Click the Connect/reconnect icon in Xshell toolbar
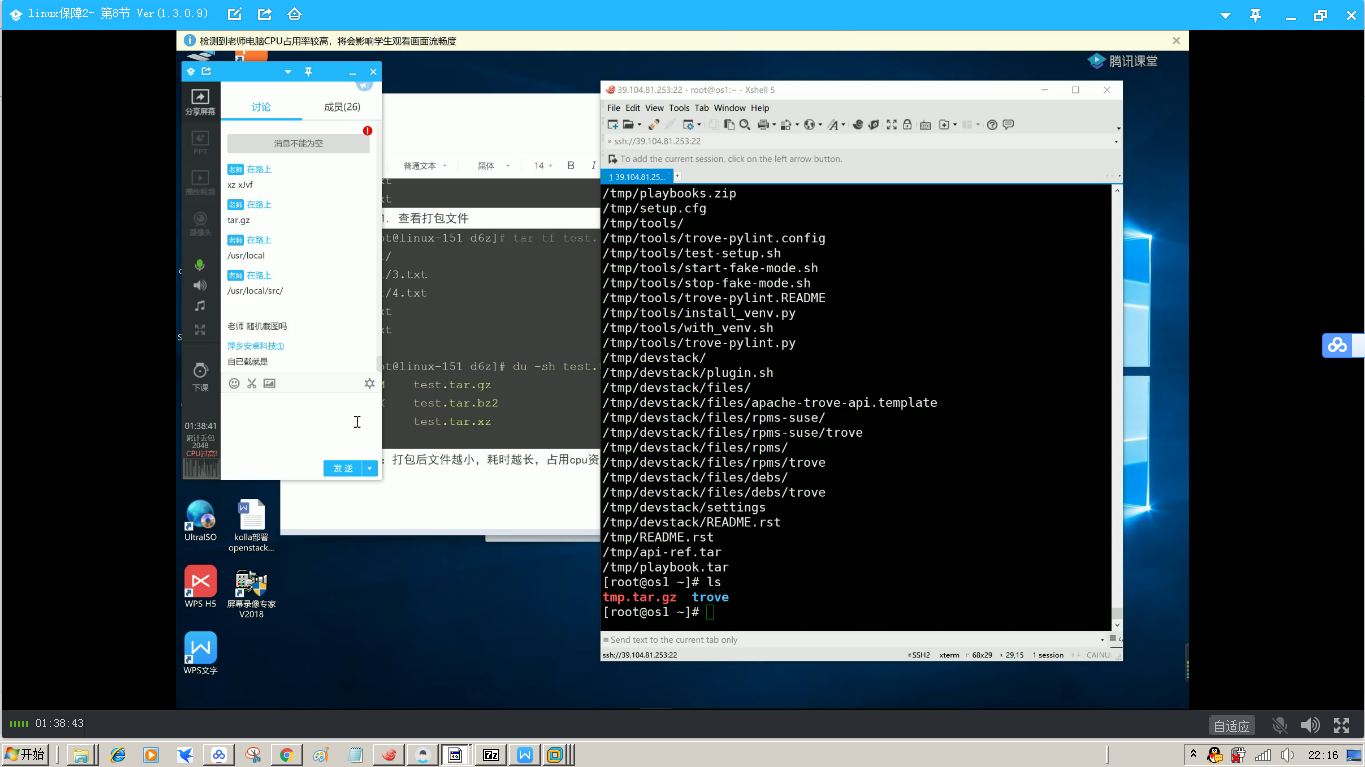1365x767 pixels. 653,125
